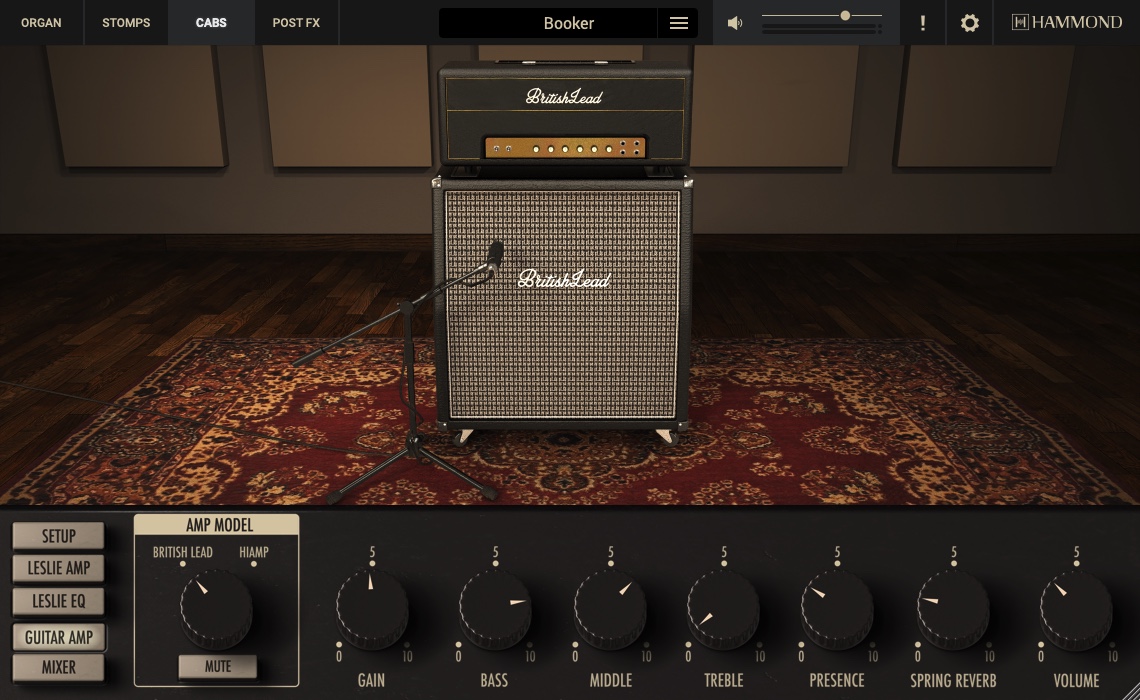Image resolution: width=1140 pixels, height=700 pixels.
Task: Click the GAIN knob
Action: tap(372, 610)
